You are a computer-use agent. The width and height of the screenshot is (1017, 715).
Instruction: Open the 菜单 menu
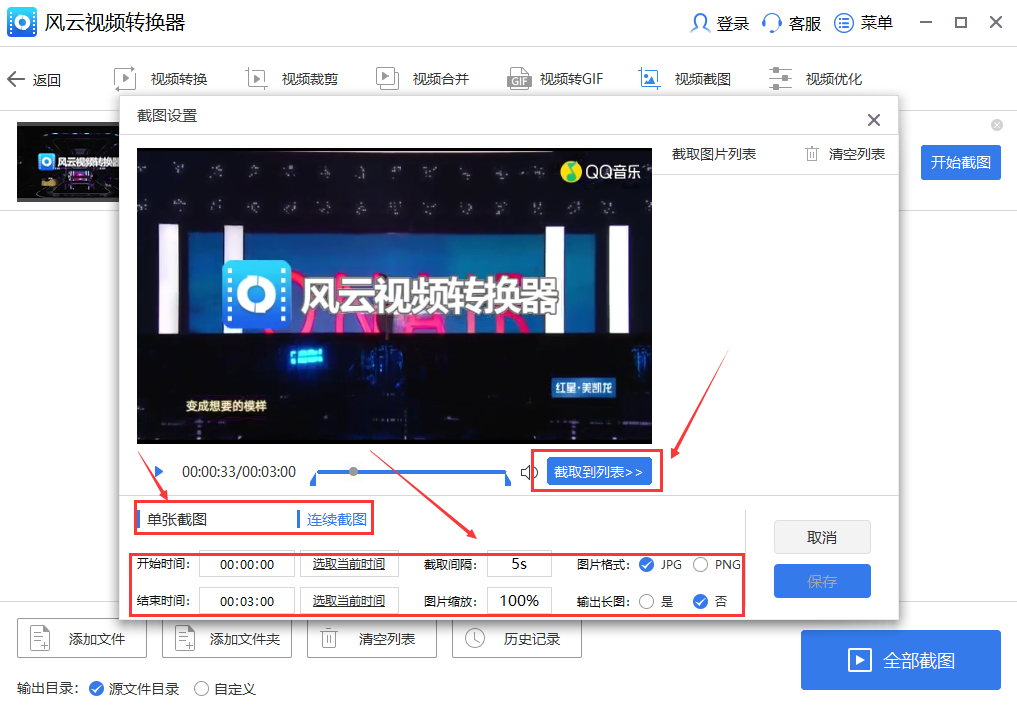click(x=863, y=23)
